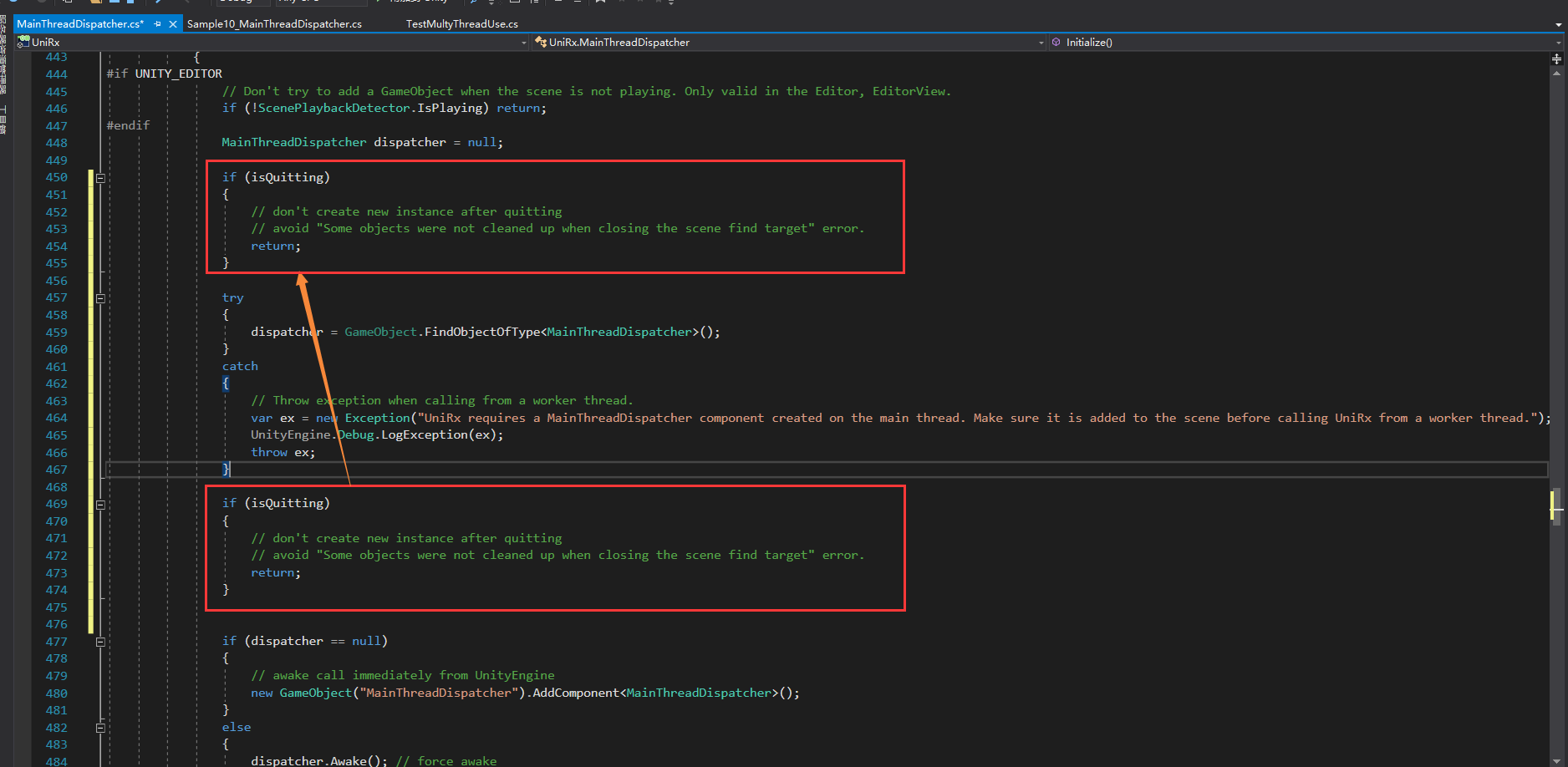Collapse the else block at line 482
This screenshot has width=1568, height=767.
(99, 727)
